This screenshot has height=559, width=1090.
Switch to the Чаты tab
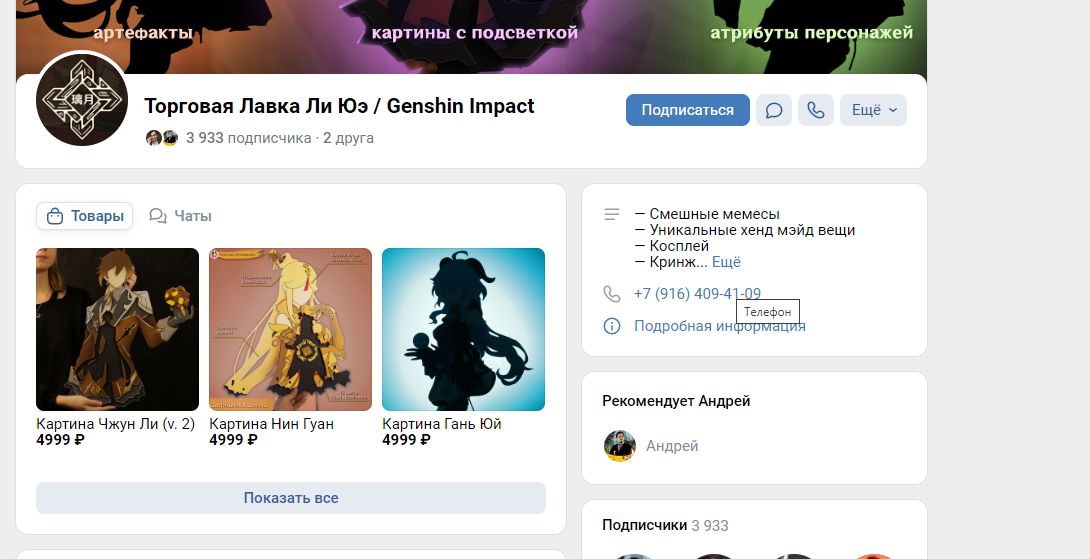pyautogui.click(x=181, y=216)
